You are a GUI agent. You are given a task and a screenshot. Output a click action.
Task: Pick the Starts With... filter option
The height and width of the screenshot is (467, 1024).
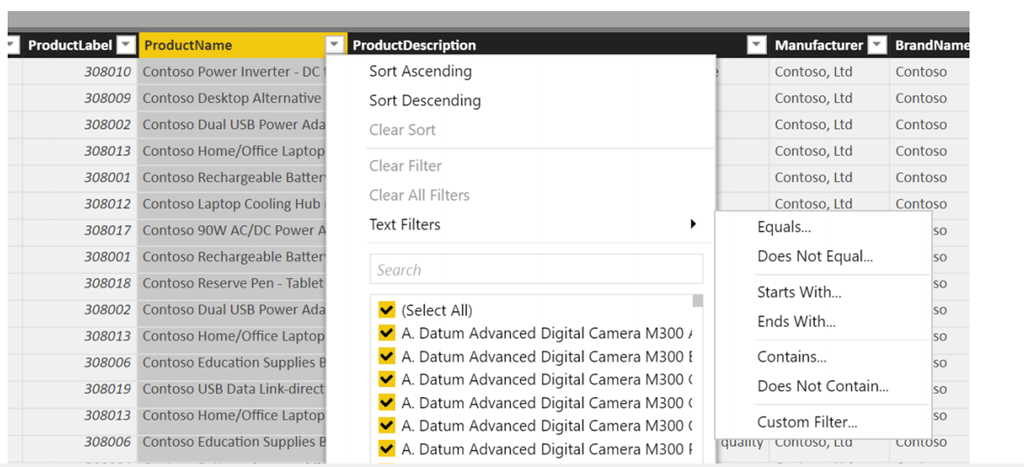pyautogui.click(x=799, y=292)
